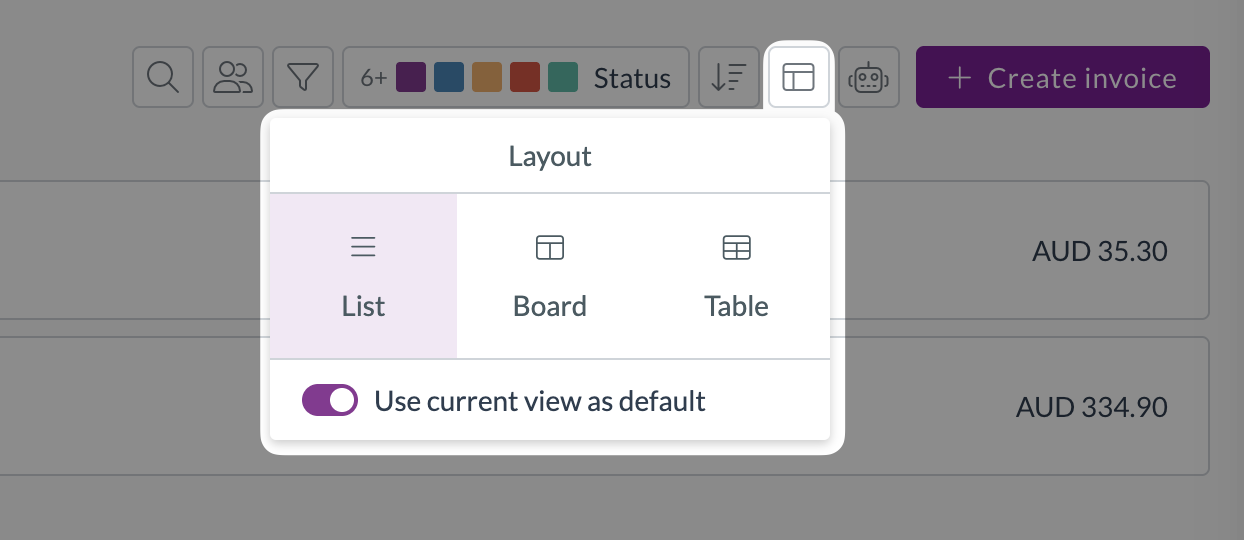Click the Board layout icon
The width and height of the screenshot is (1244, 540).
click(550, 247)
